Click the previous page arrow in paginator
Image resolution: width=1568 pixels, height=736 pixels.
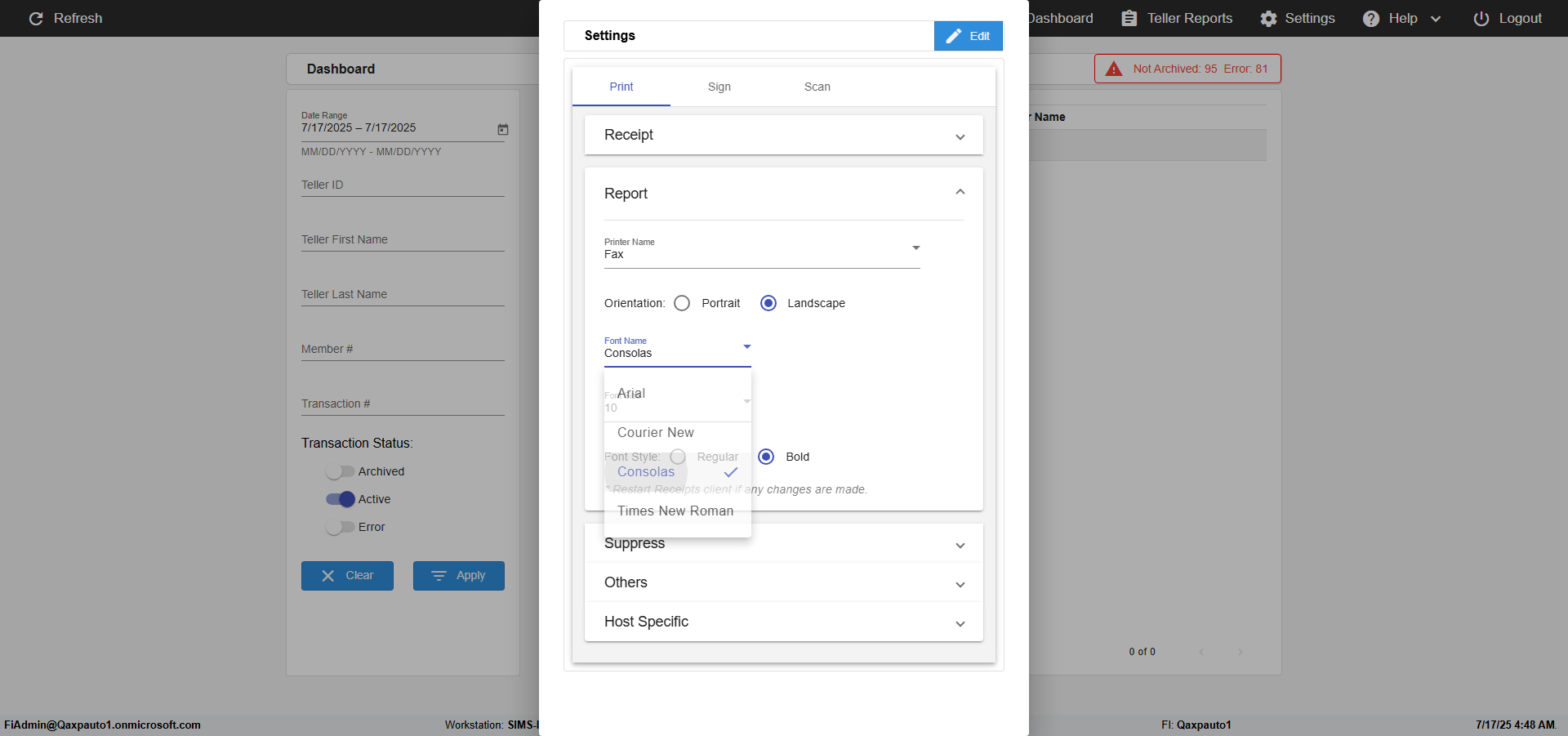1201,652
